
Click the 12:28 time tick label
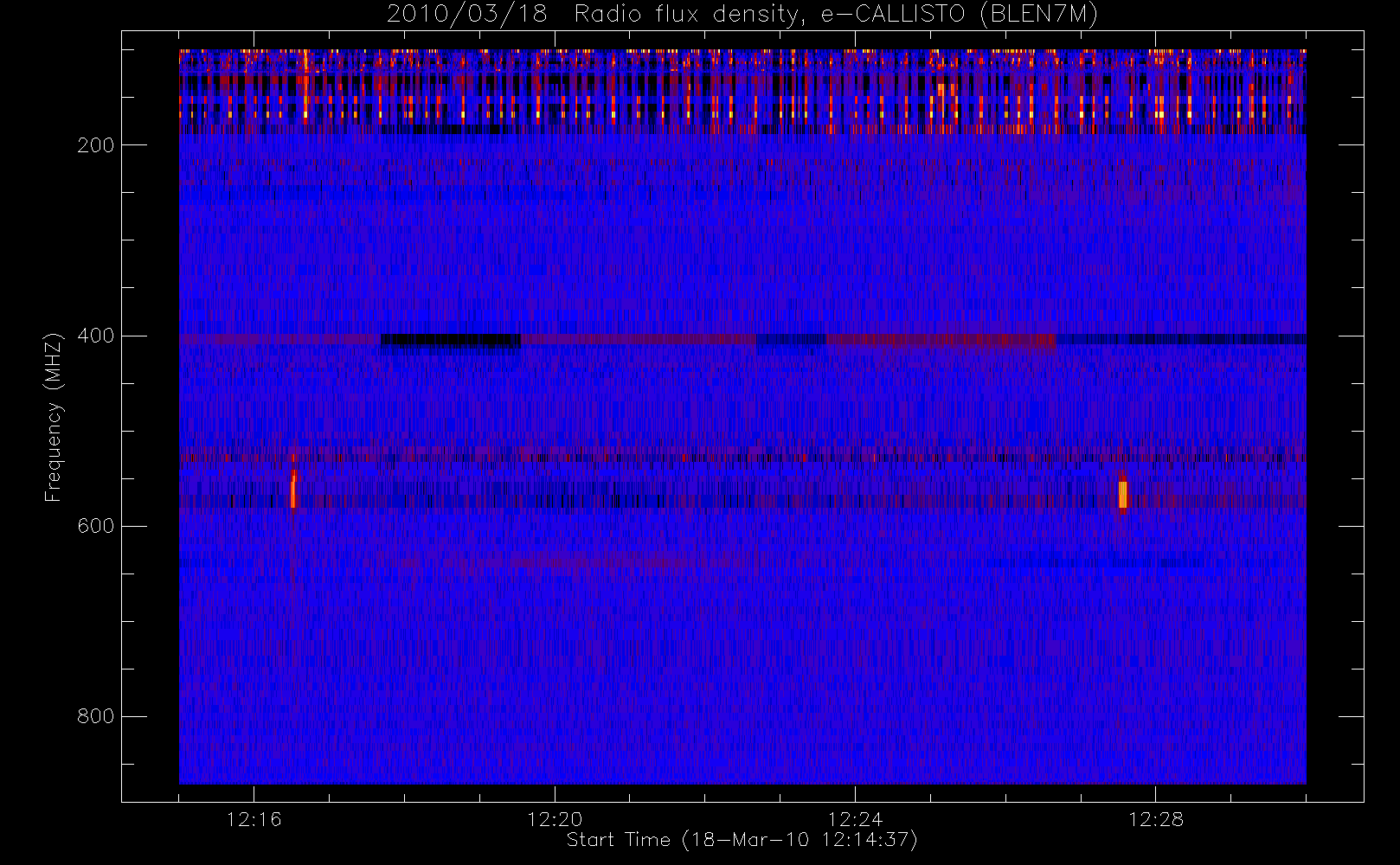(x=1155, y=819)
